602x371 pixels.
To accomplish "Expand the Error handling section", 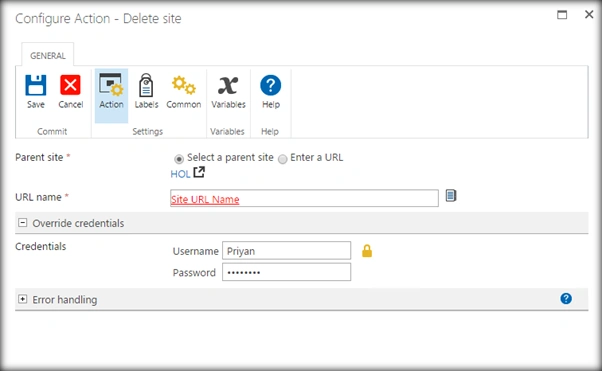I will point(23,299).
